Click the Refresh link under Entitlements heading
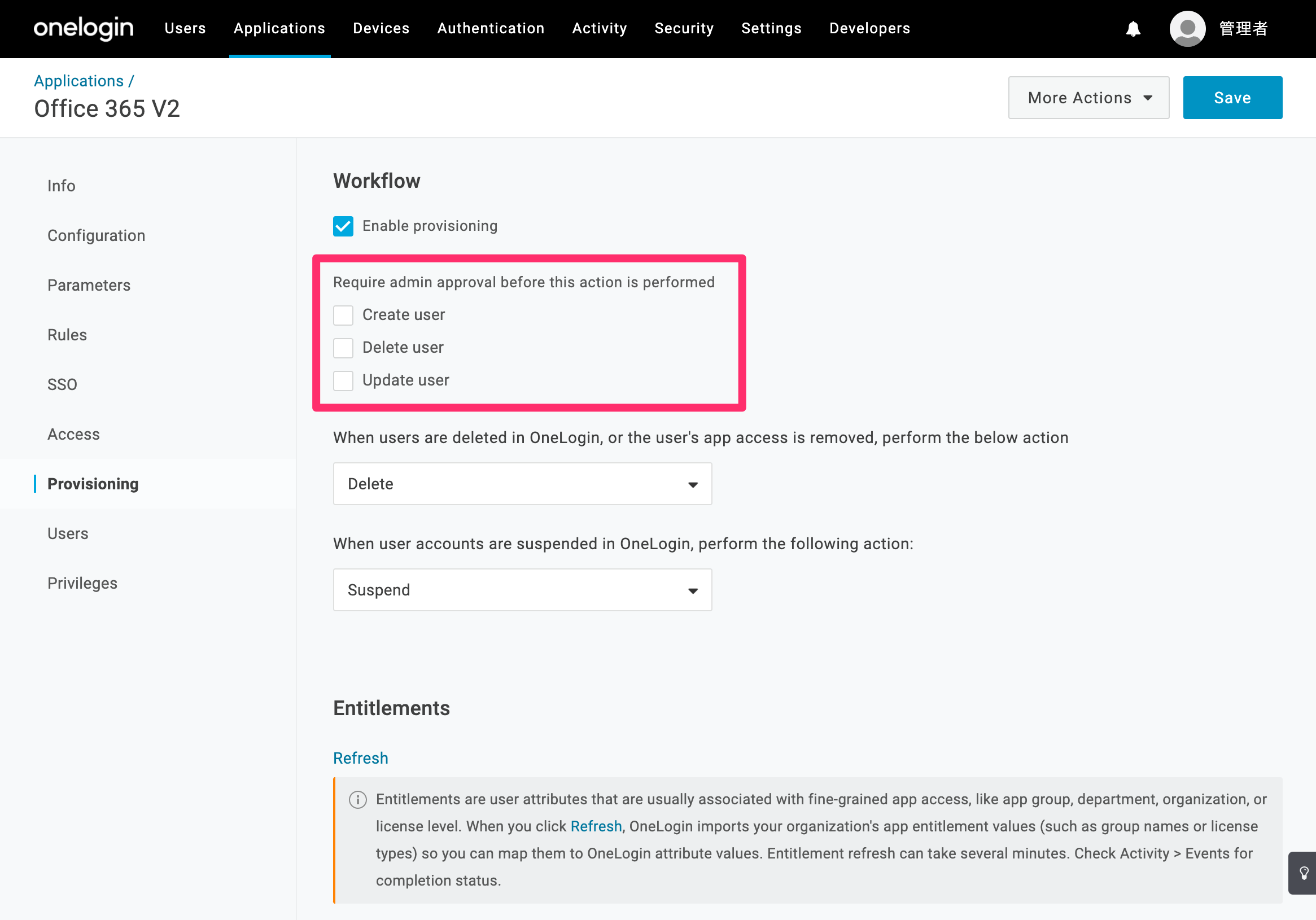 click(361, 759)
